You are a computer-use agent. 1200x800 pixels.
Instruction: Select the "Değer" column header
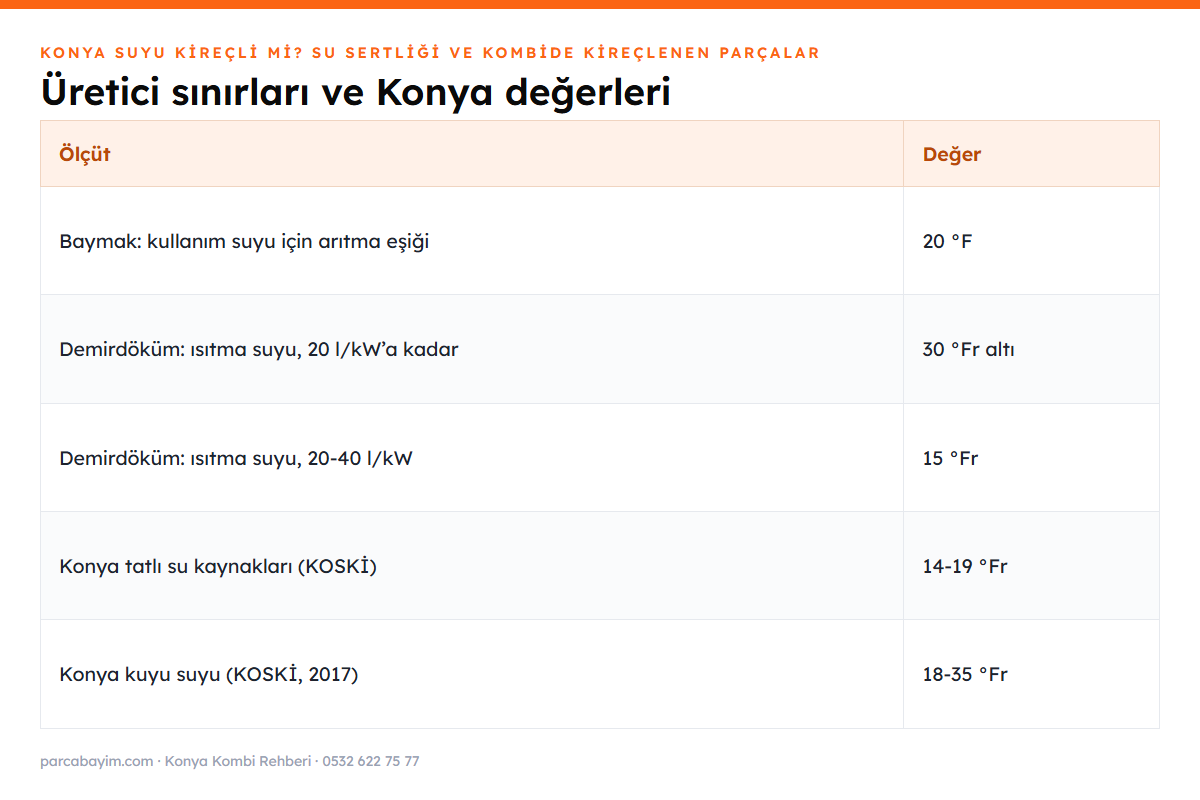pyautogui.click(x=1031, y=154)
